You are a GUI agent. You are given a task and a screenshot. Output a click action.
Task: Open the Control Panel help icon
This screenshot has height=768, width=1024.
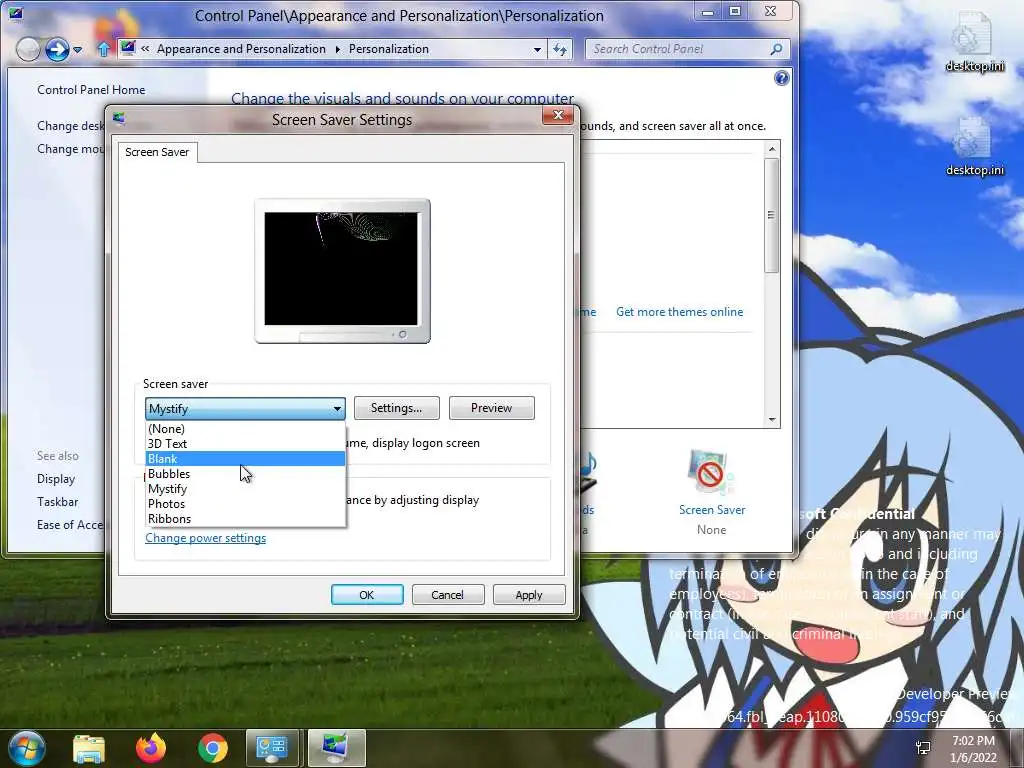pos(781,78)
